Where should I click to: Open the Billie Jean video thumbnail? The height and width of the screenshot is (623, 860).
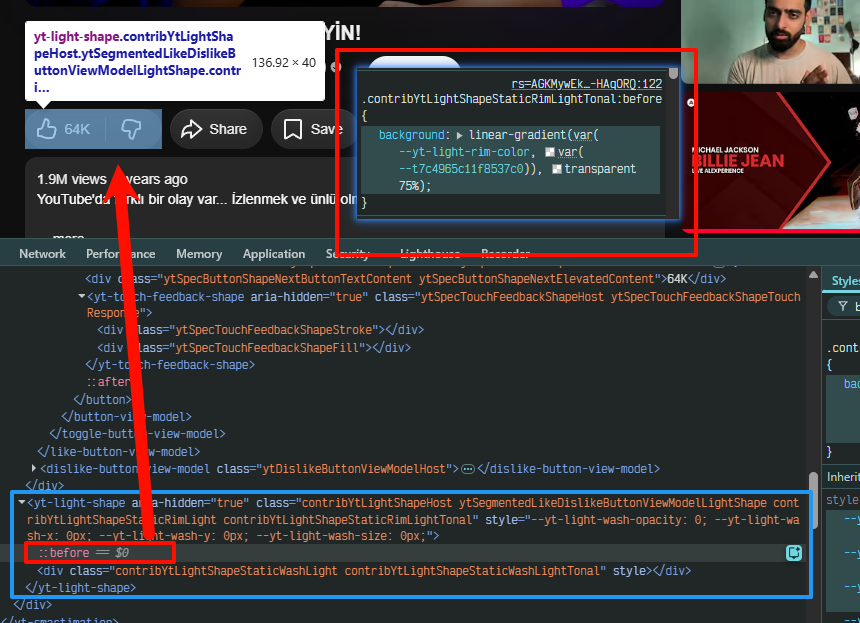tap(771, 160)
